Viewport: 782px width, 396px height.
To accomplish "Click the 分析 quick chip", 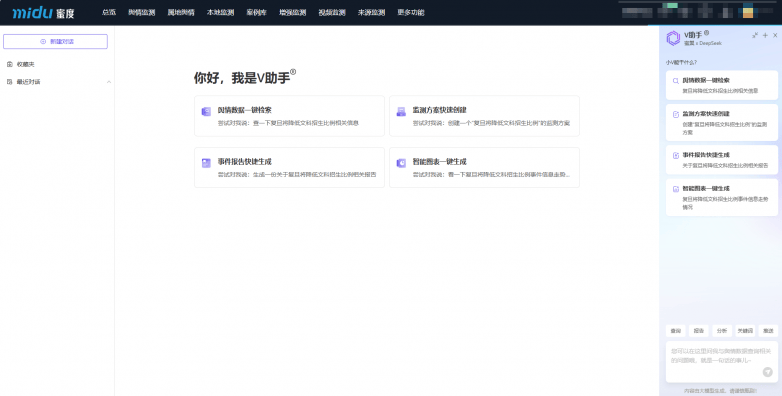I will coord(722,331).
